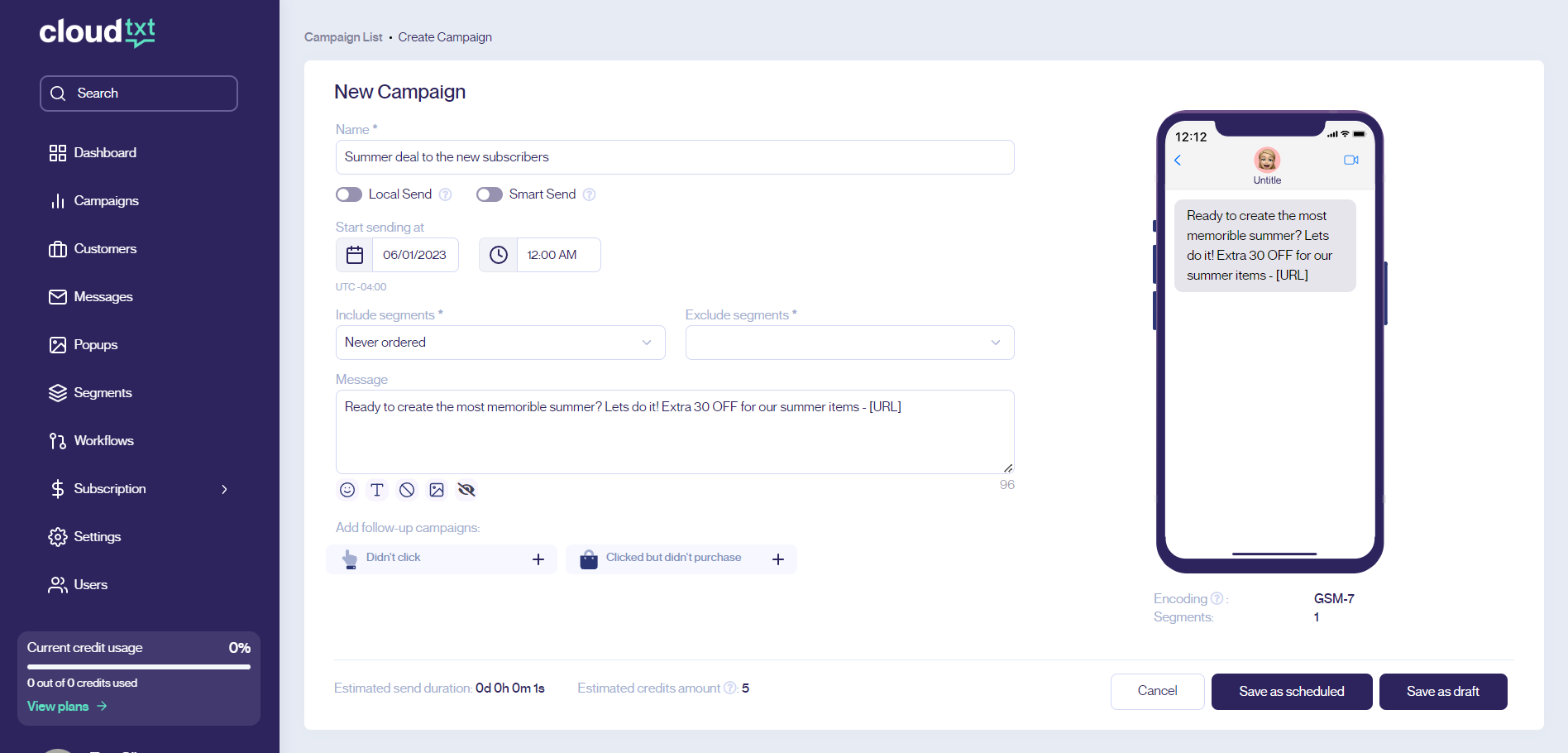
Task: Click the sidebar Search field
Action: (x=139, y=94)
